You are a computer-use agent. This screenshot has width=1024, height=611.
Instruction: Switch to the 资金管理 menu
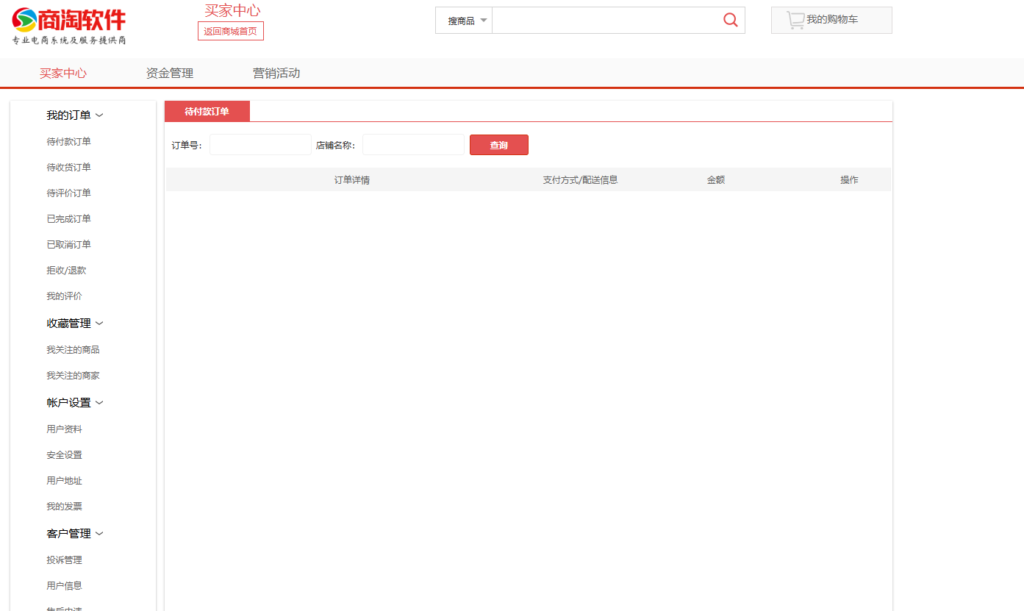170,72
